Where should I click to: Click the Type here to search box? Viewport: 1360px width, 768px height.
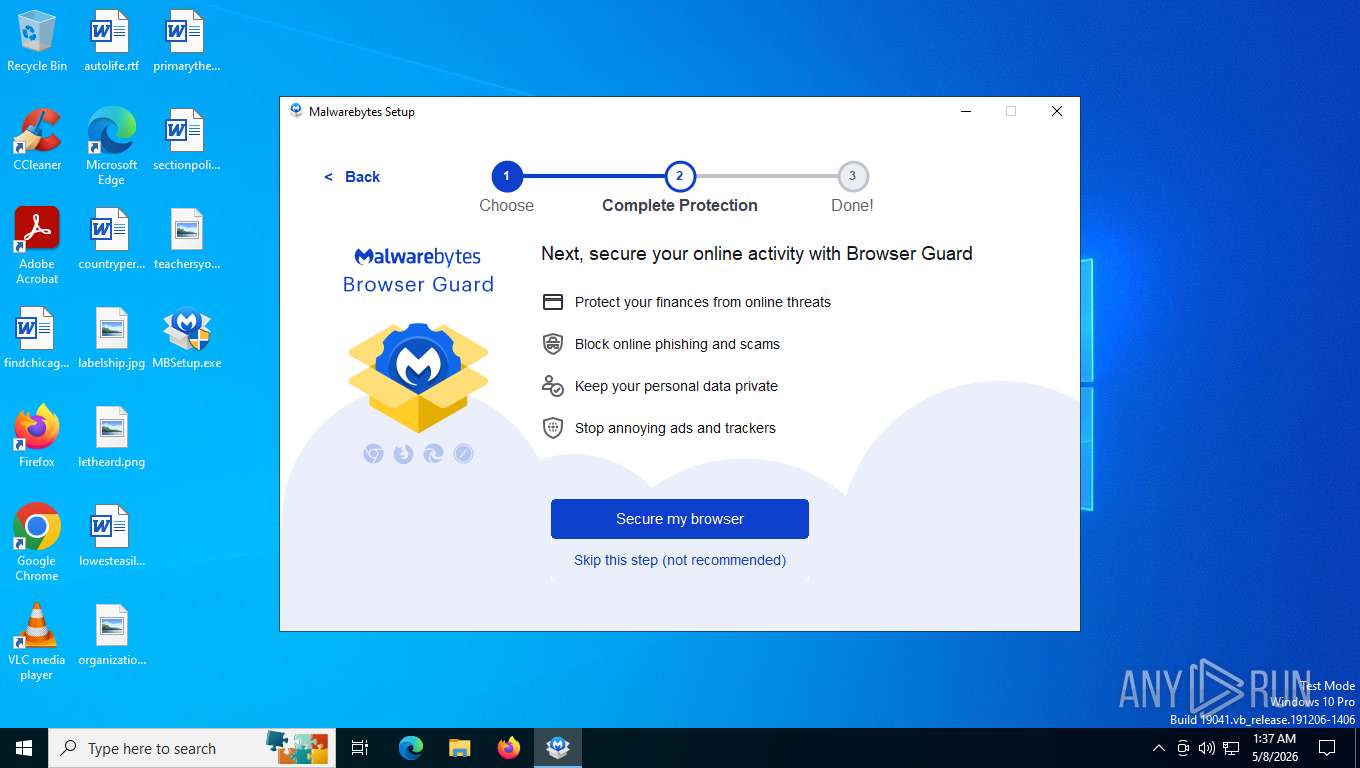click(190, 748)
